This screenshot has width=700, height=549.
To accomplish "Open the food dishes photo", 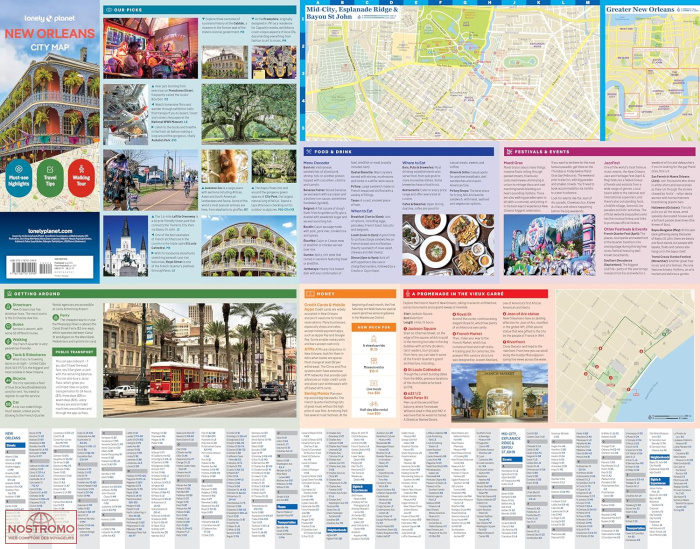I will coord(448,245).
